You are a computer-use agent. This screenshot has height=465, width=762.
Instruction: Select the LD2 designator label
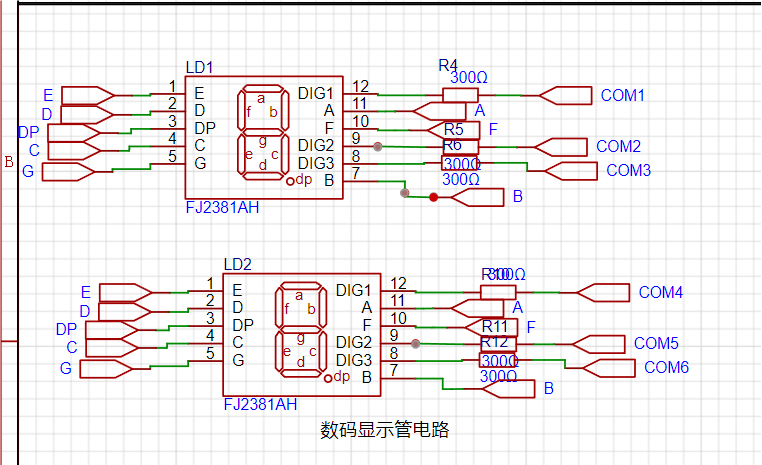coord(238,264)
